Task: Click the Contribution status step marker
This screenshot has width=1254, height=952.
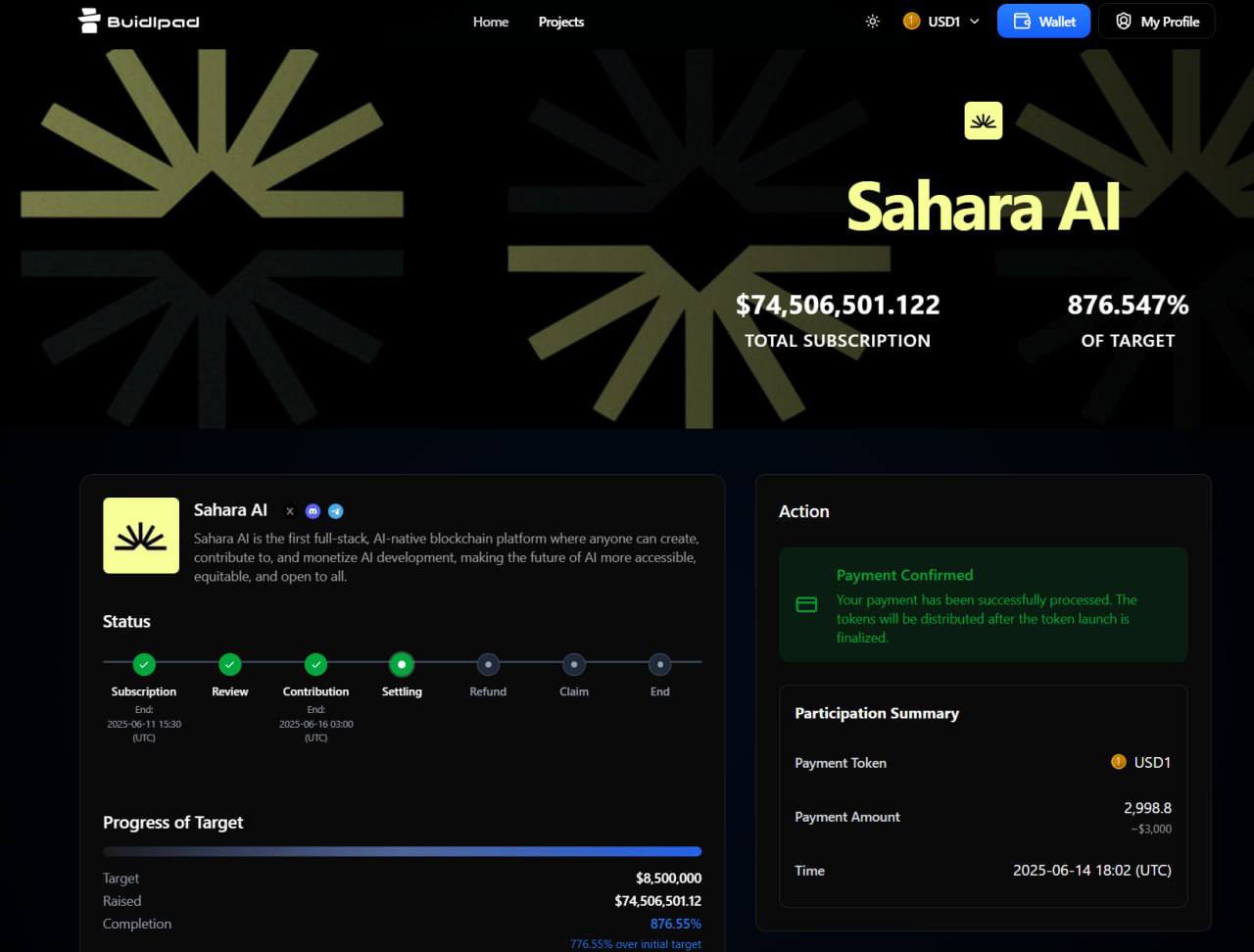Action: coord(315,665)
